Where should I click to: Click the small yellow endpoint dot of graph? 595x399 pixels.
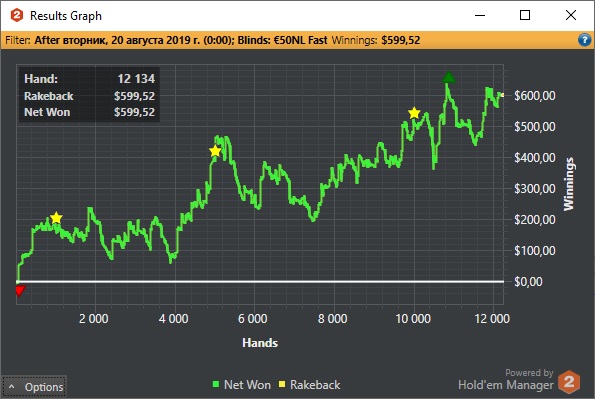pyautogui.click(x=502, y=95)
